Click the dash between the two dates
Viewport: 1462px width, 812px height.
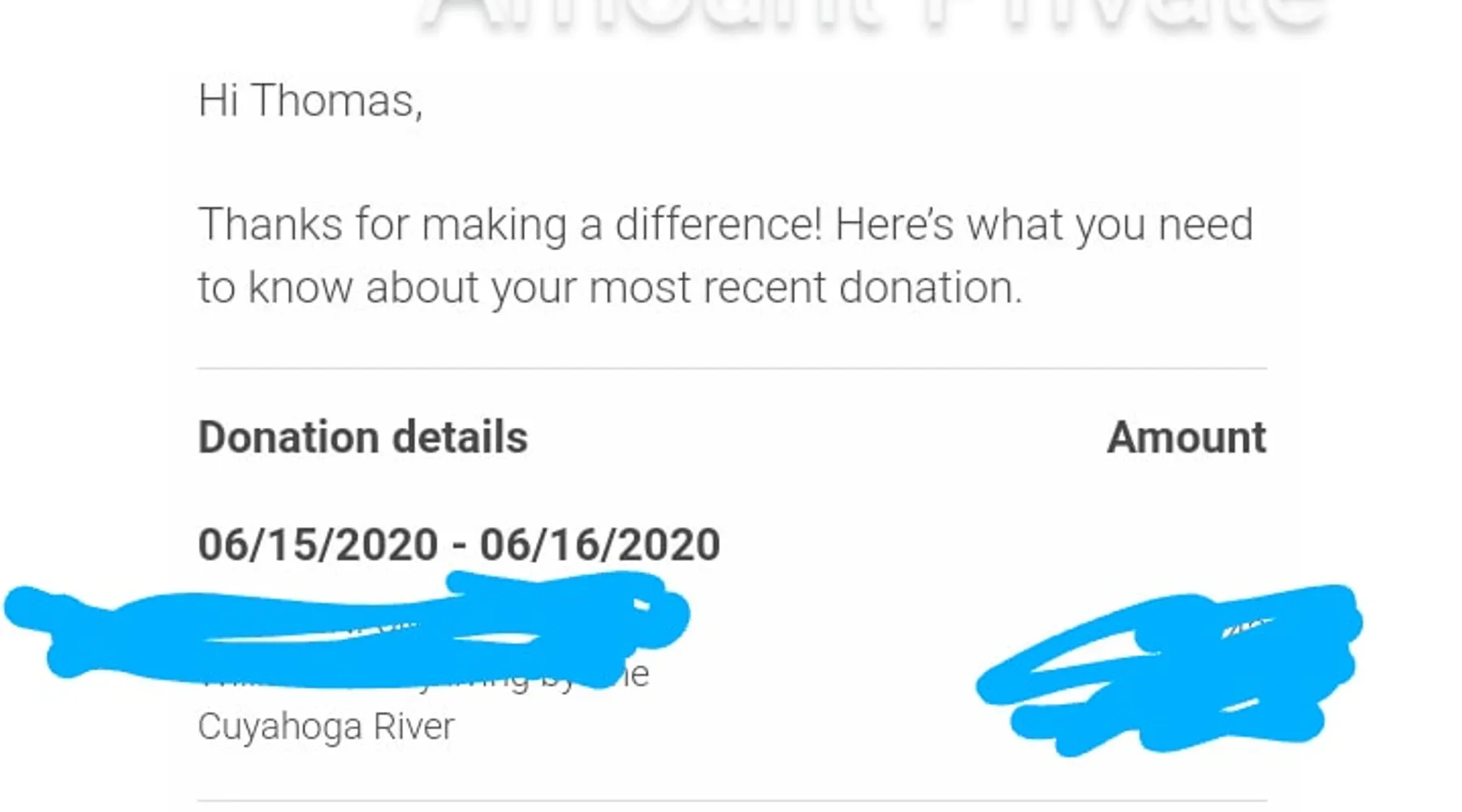point(459,546)
